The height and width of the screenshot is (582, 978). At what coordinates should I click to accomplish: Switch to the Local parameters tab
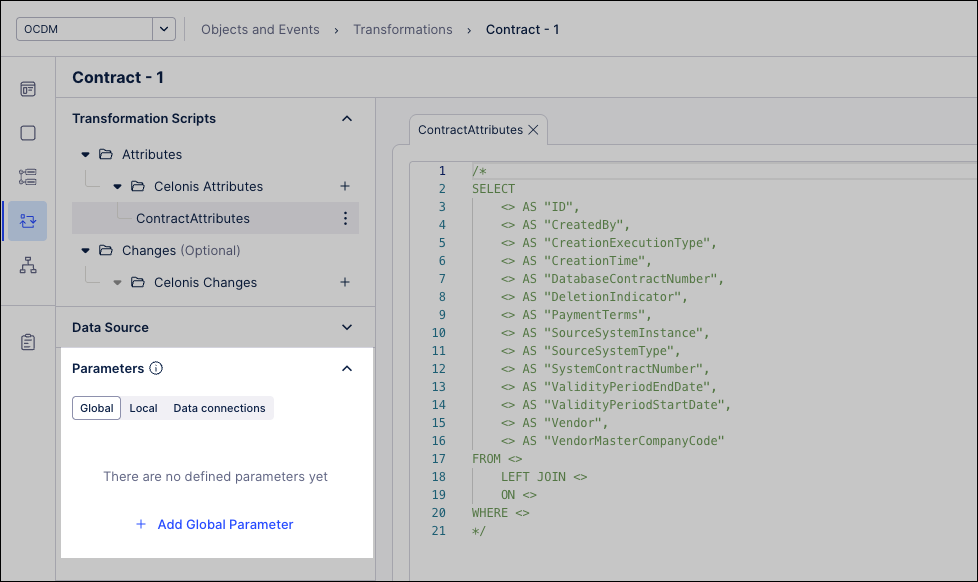[143, 408]
